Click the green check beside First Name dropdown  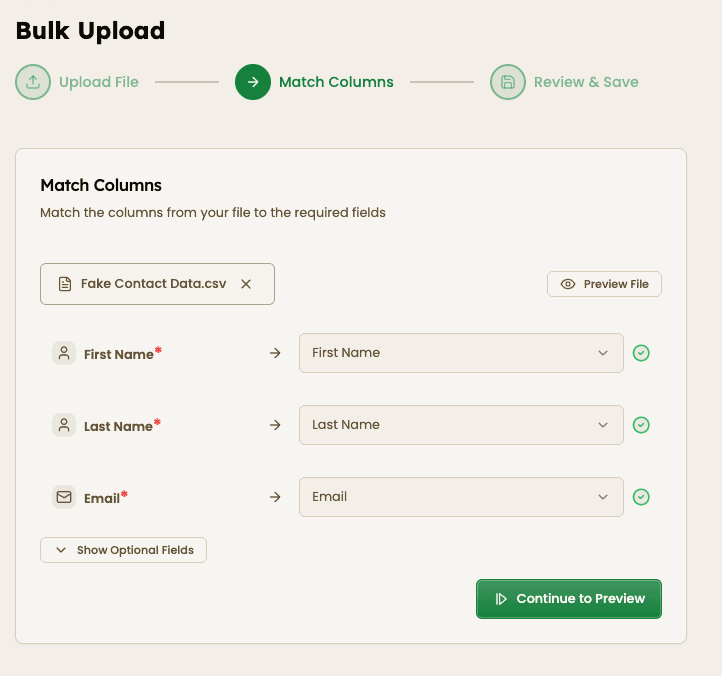coord(641,353)
